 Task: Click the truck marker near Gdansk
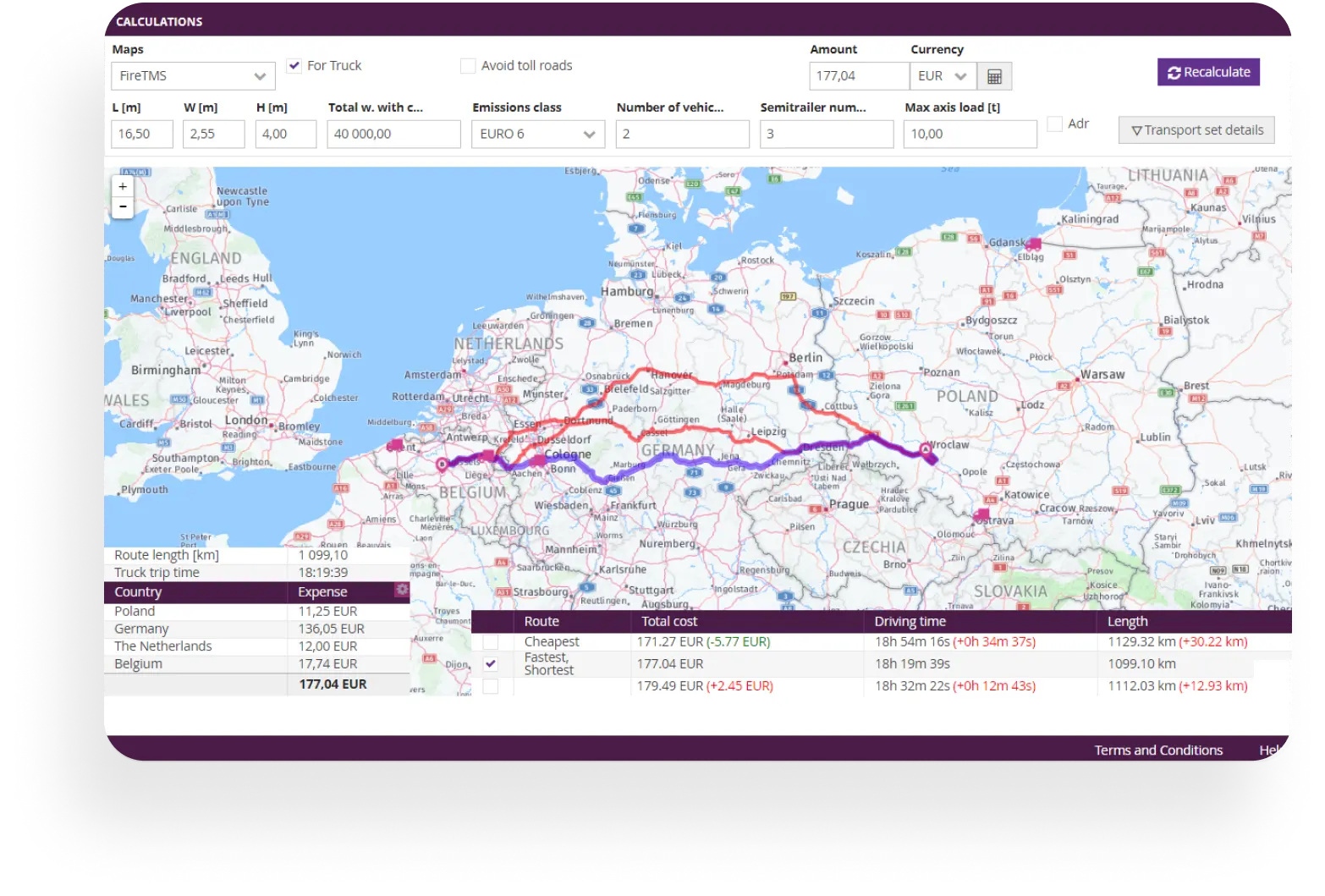coord(1033,244)
